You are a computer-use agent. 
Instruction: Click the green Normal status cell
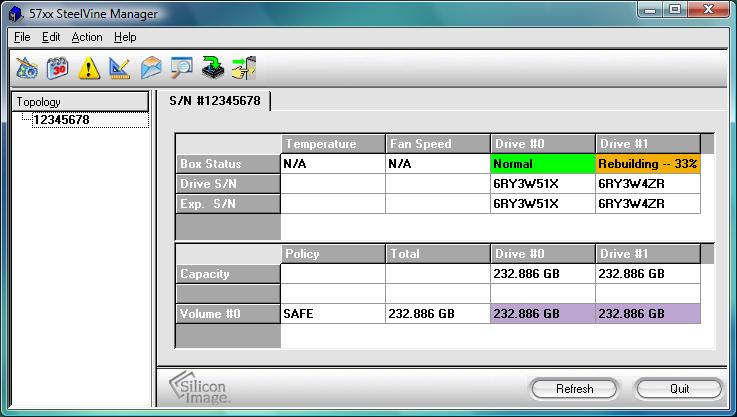[x=543, y=164]
